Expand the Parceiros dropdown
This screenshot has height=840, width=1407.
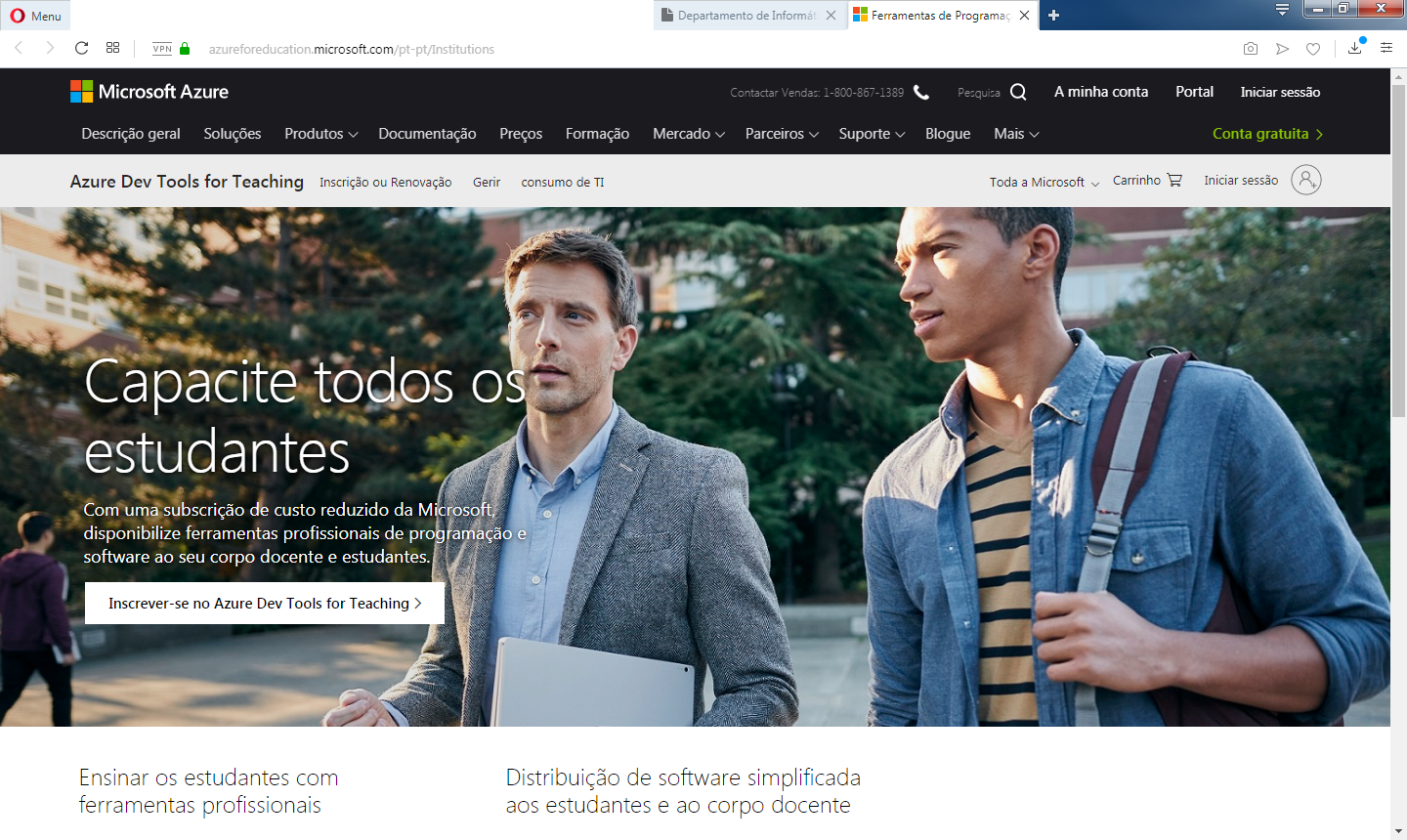(x=782, y=134)
